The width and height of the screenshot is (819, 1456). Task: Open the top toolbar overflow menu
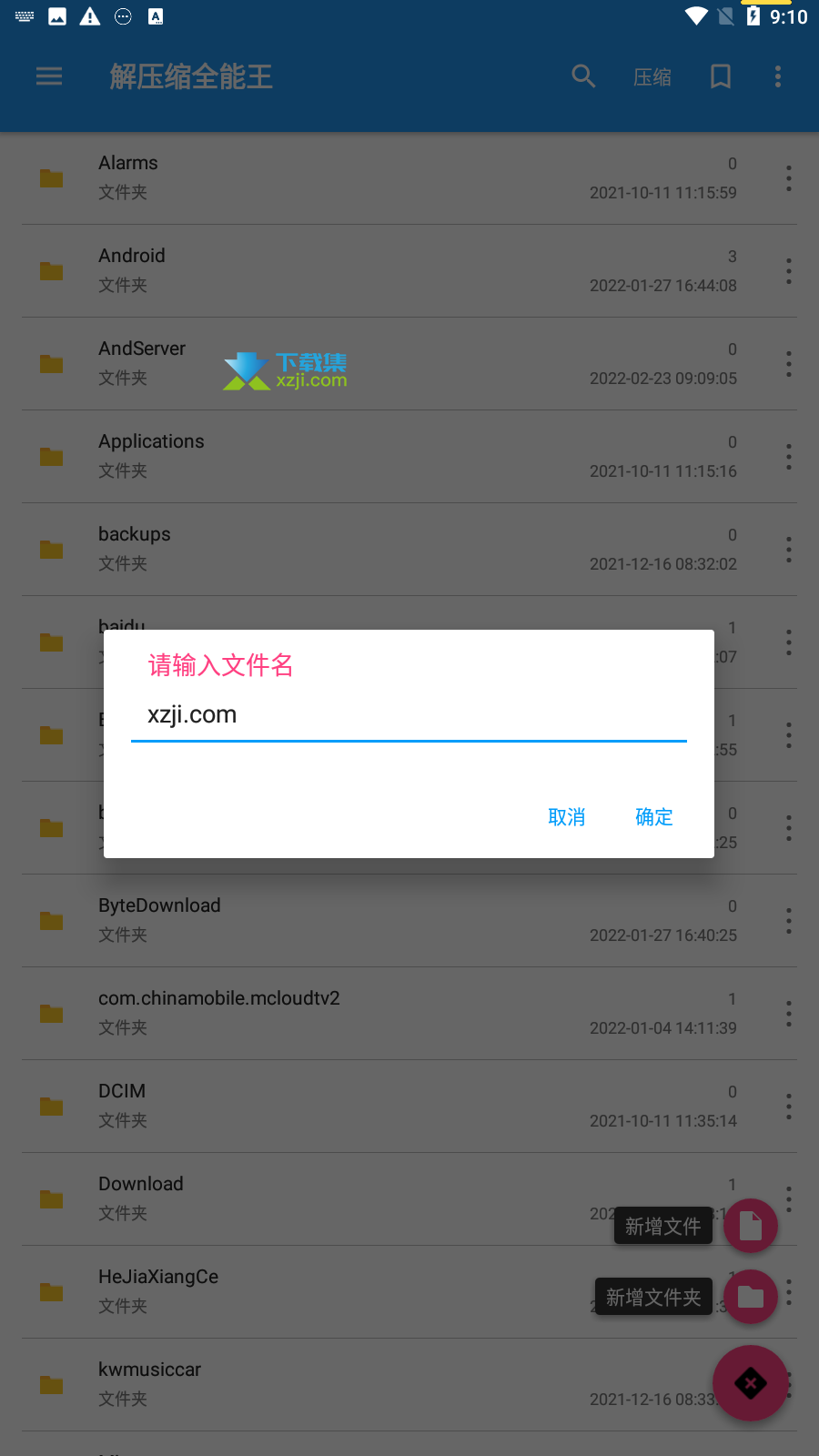click(x=778, y=76)
